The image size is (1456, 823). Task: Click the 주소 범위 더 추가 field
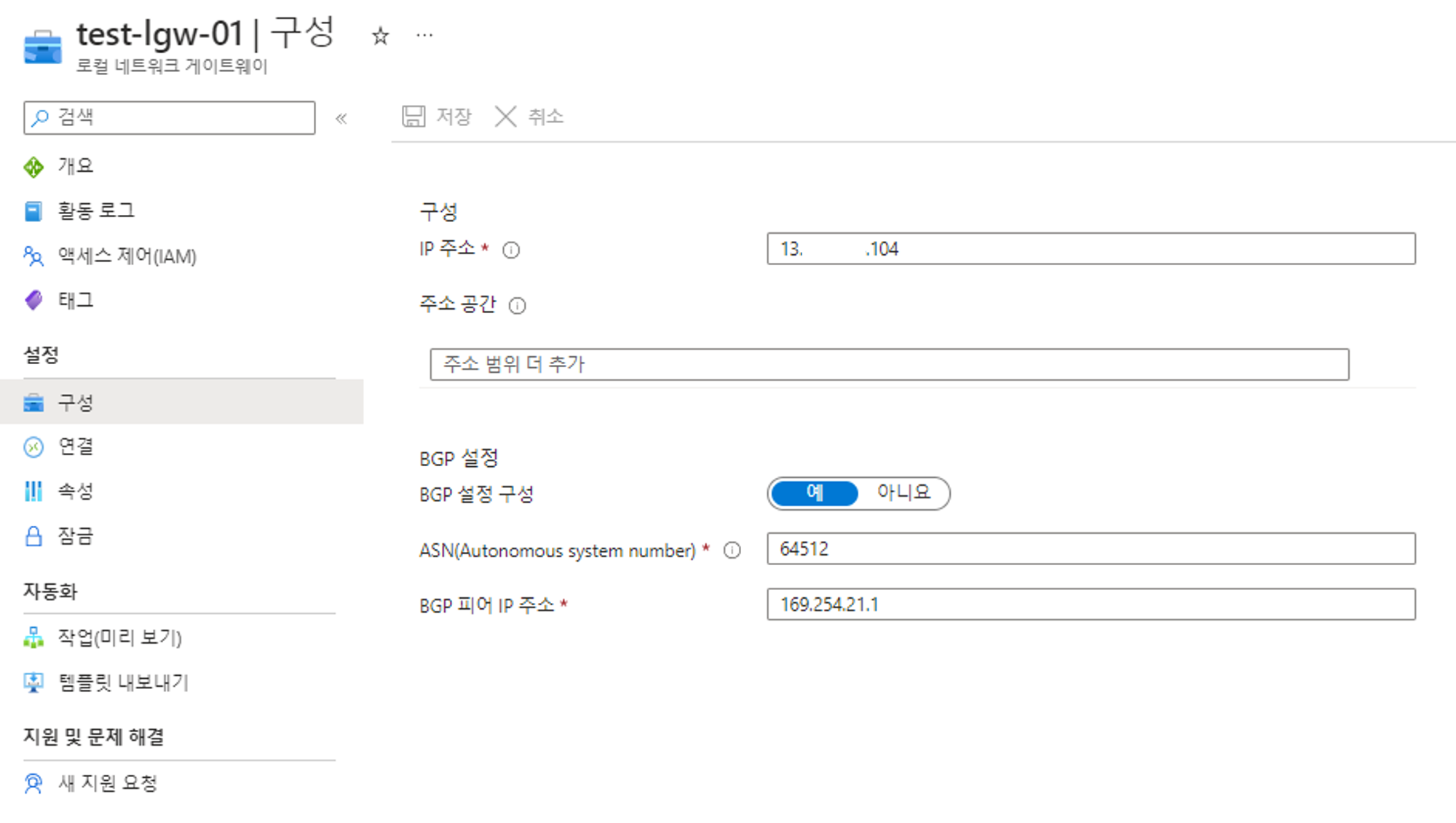[888, 364]
